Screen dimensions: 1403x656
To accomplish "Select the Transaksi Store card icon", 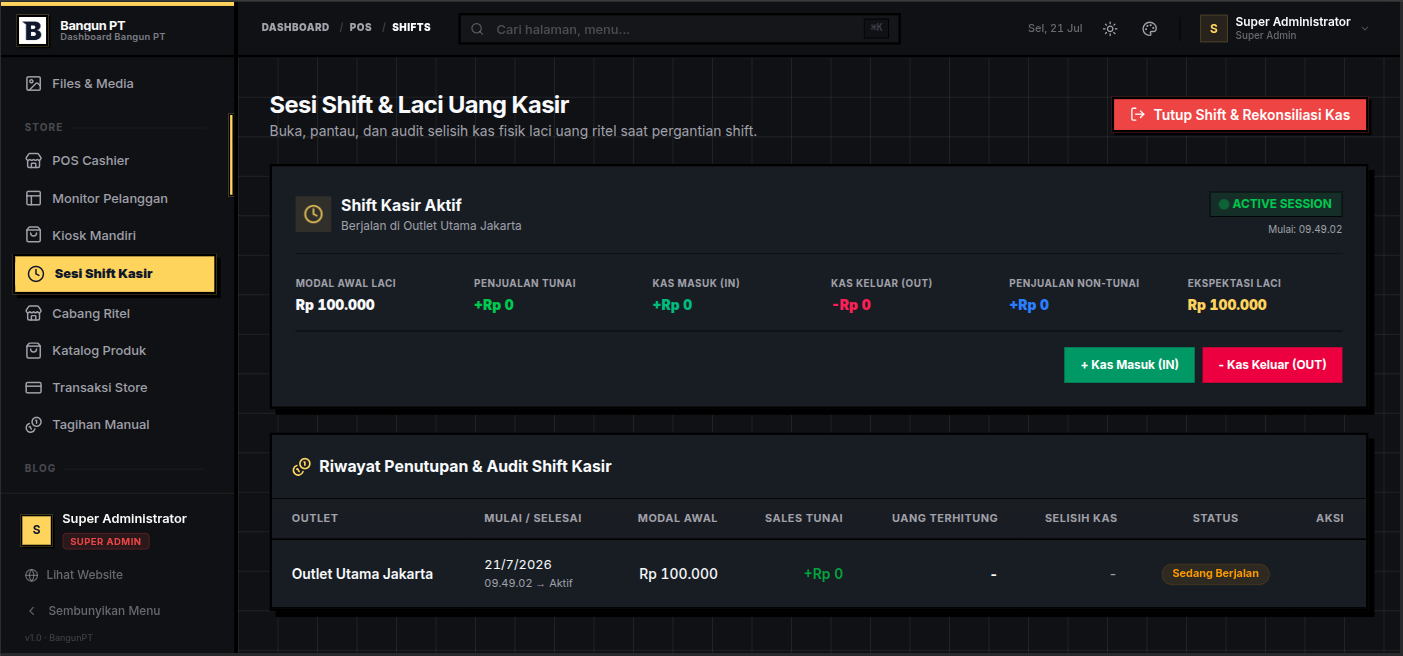I will coord(34,388).
